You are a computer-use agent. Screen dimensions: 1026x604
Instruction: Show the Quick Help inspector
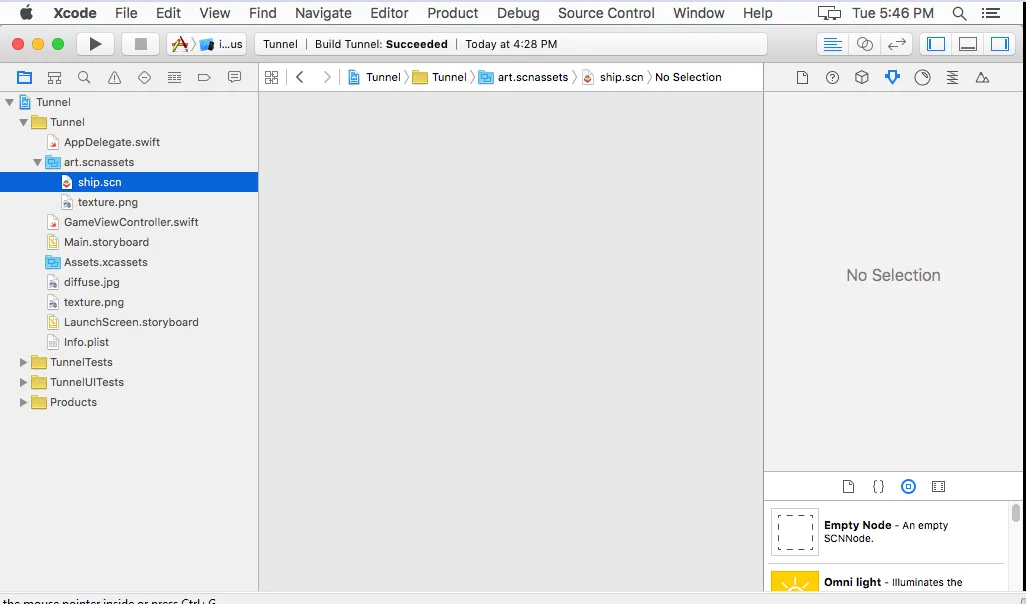point(832,77)
